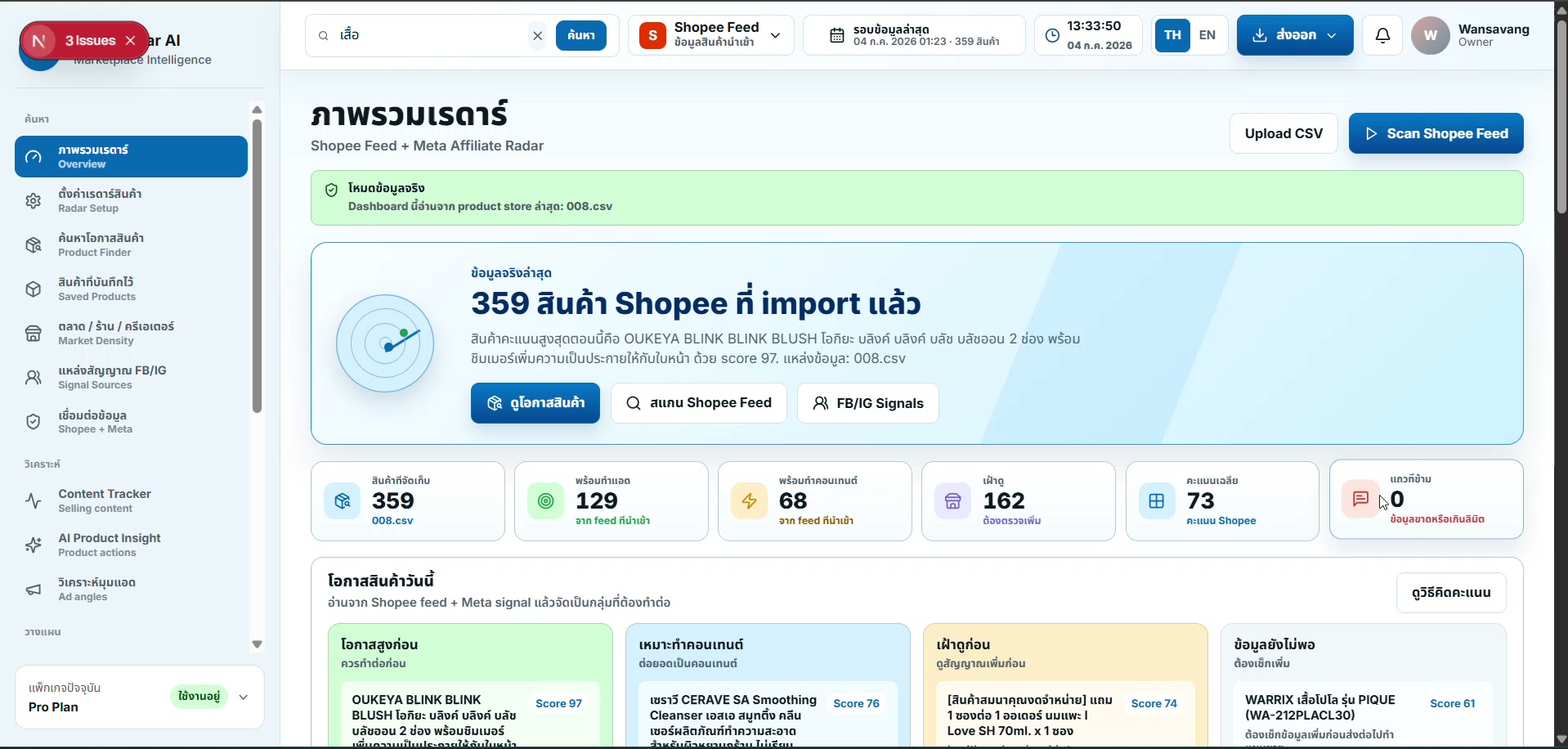This screenshot has height=749, width=1568.
Task: Click Scan Shopee Feed button
Action: 1436,133
